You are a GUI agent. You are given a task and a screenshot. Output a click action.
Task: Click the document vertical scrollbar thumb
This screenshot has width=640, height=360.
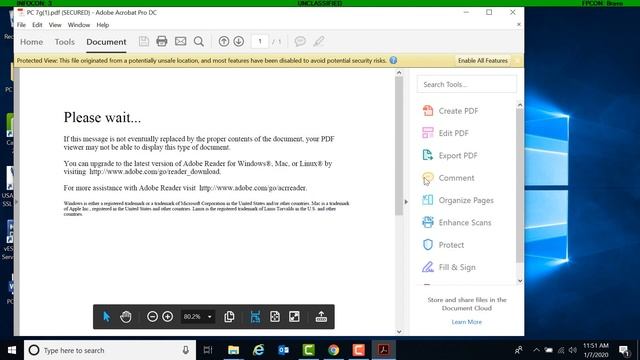[399, 145]
